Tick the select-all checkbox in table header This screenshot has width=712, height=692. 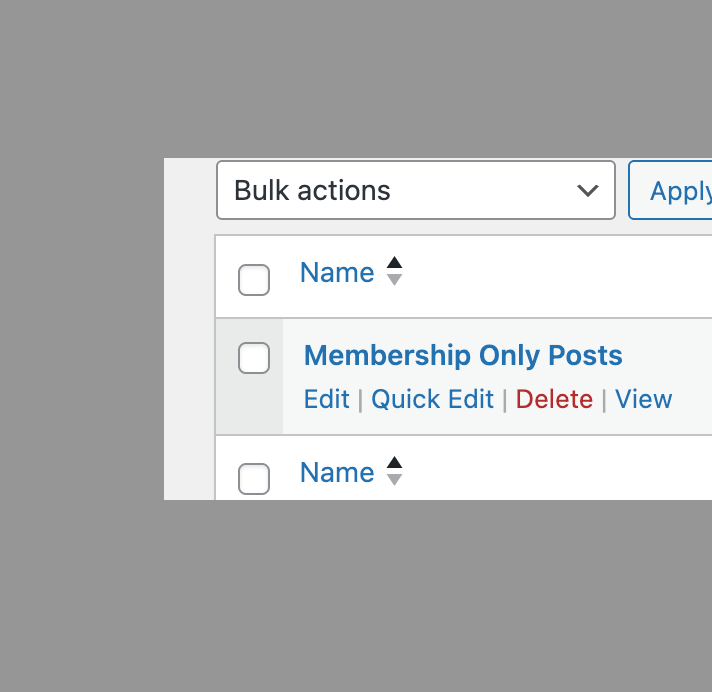254,280
